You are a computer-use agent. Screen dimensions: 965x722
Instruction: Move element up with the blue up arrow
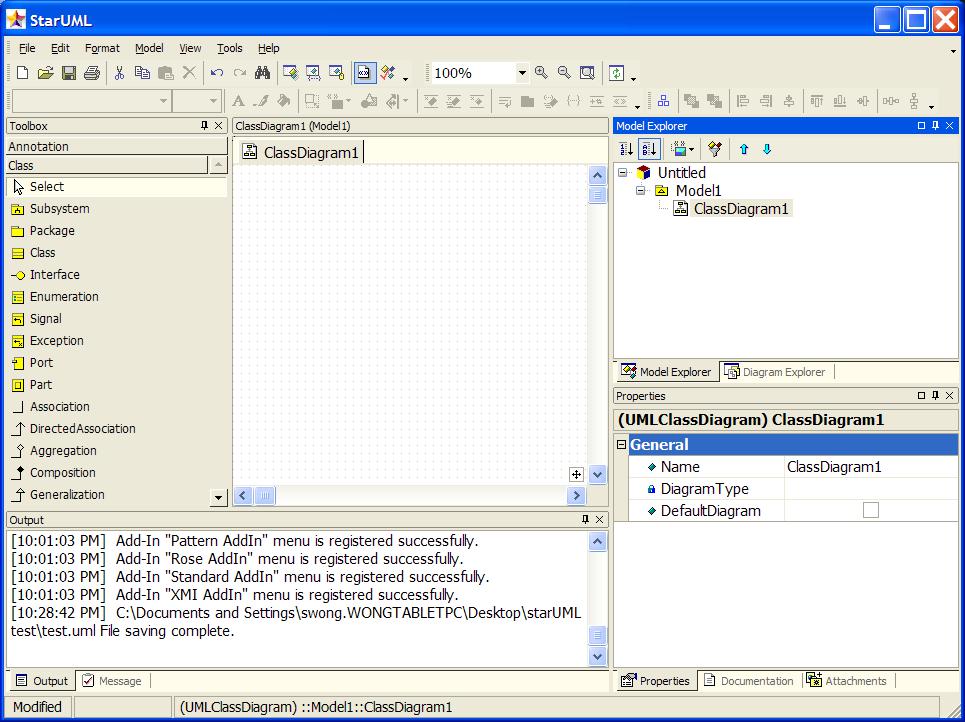pyautogui.click(x=744, y=149)
